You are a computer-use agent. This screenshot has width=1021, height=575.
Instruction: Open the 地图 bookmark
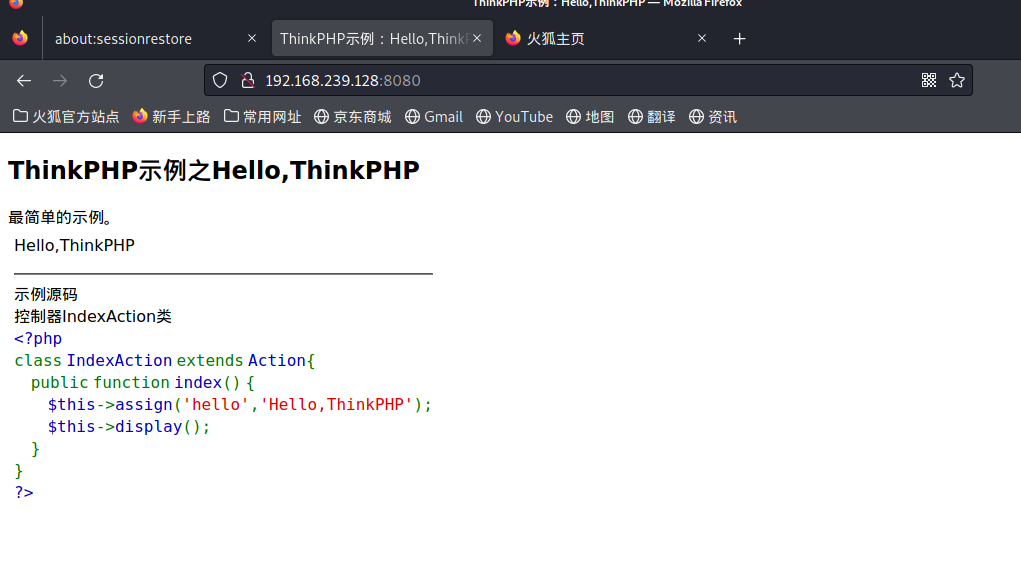point(590,117)
